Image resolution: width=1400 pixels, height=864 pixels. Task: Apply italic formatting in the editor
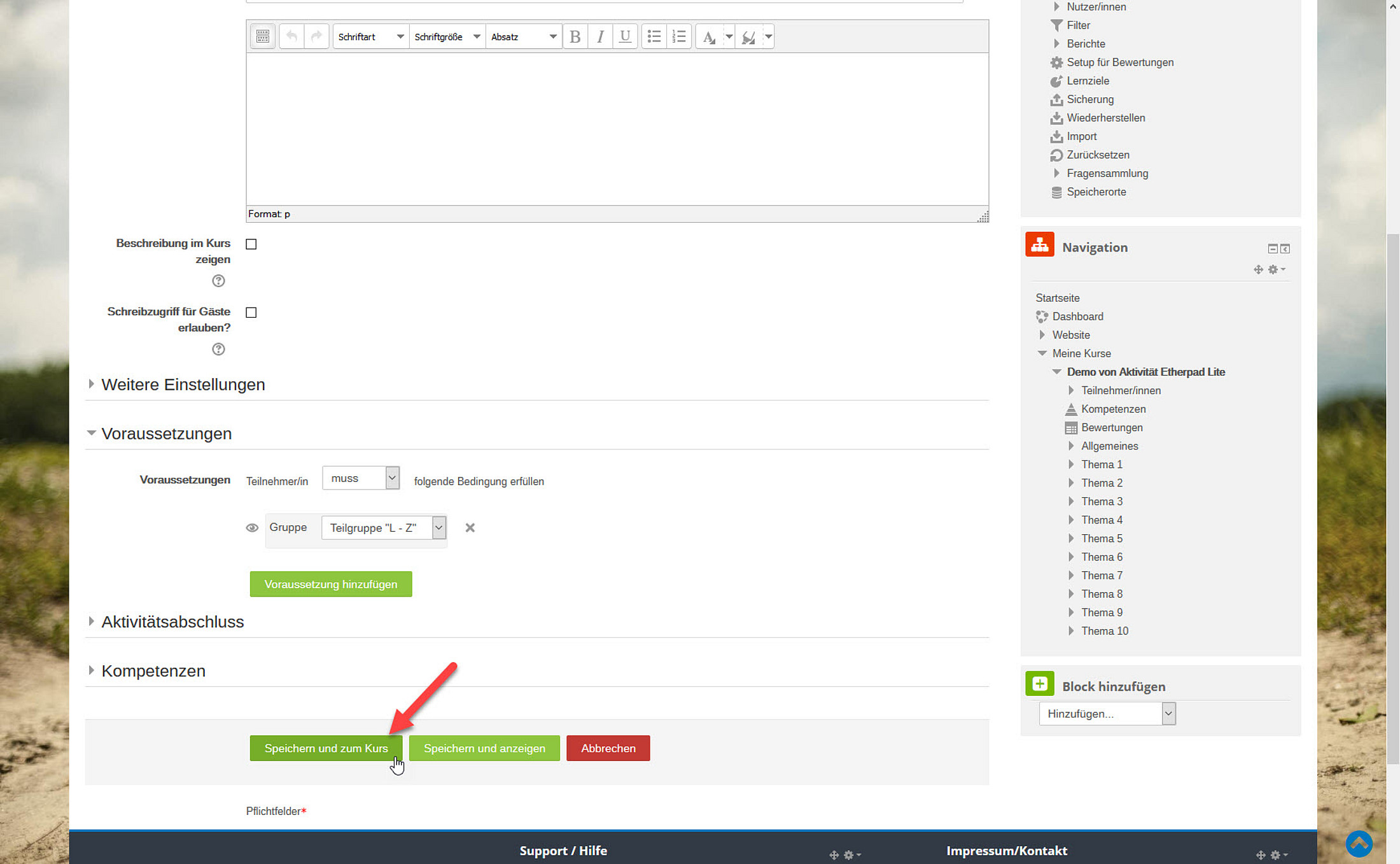(x=599, y=36)
